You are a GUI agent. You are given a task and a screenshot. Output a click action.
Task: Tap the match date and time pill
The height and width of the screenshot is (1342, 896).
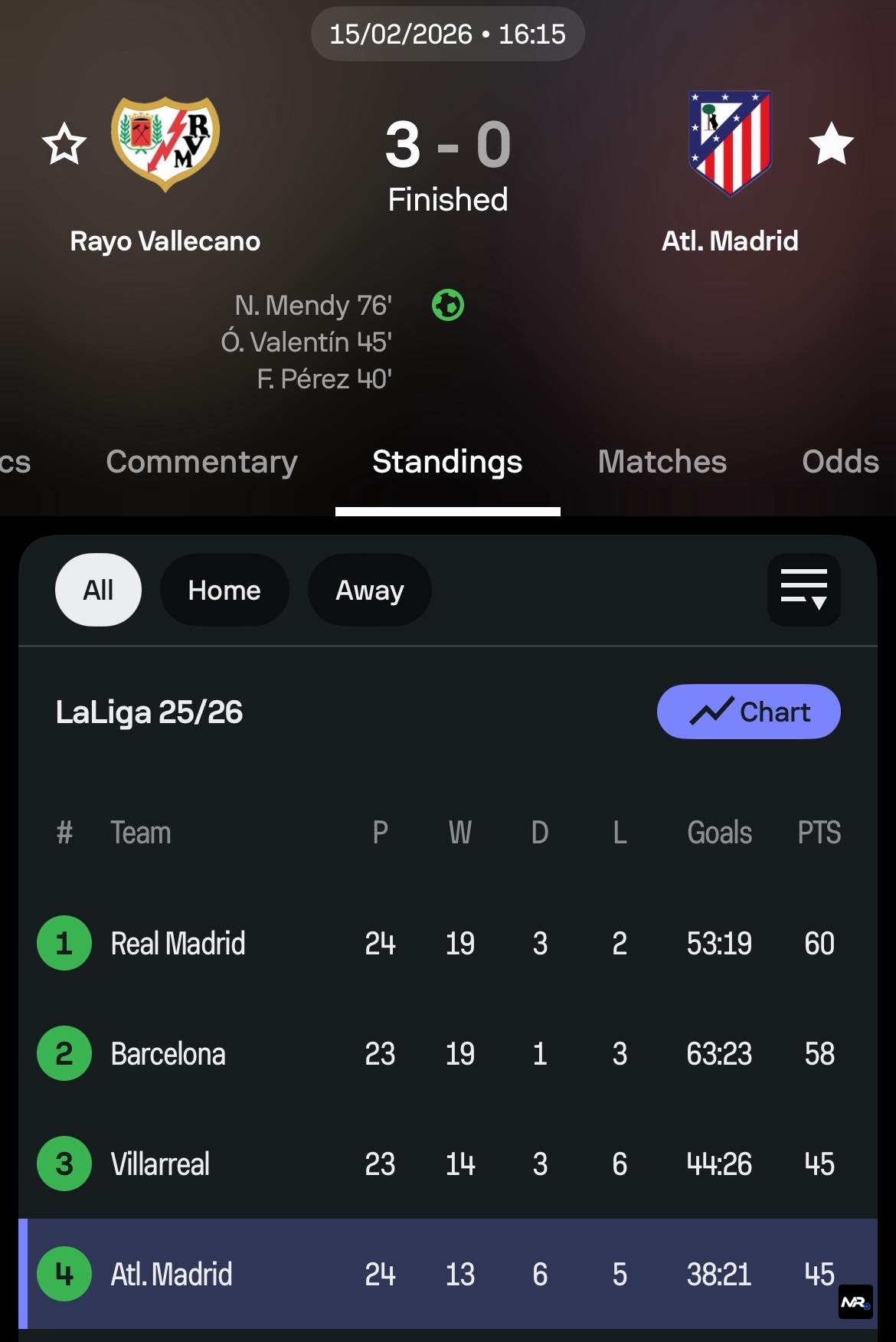pos(447,34)
